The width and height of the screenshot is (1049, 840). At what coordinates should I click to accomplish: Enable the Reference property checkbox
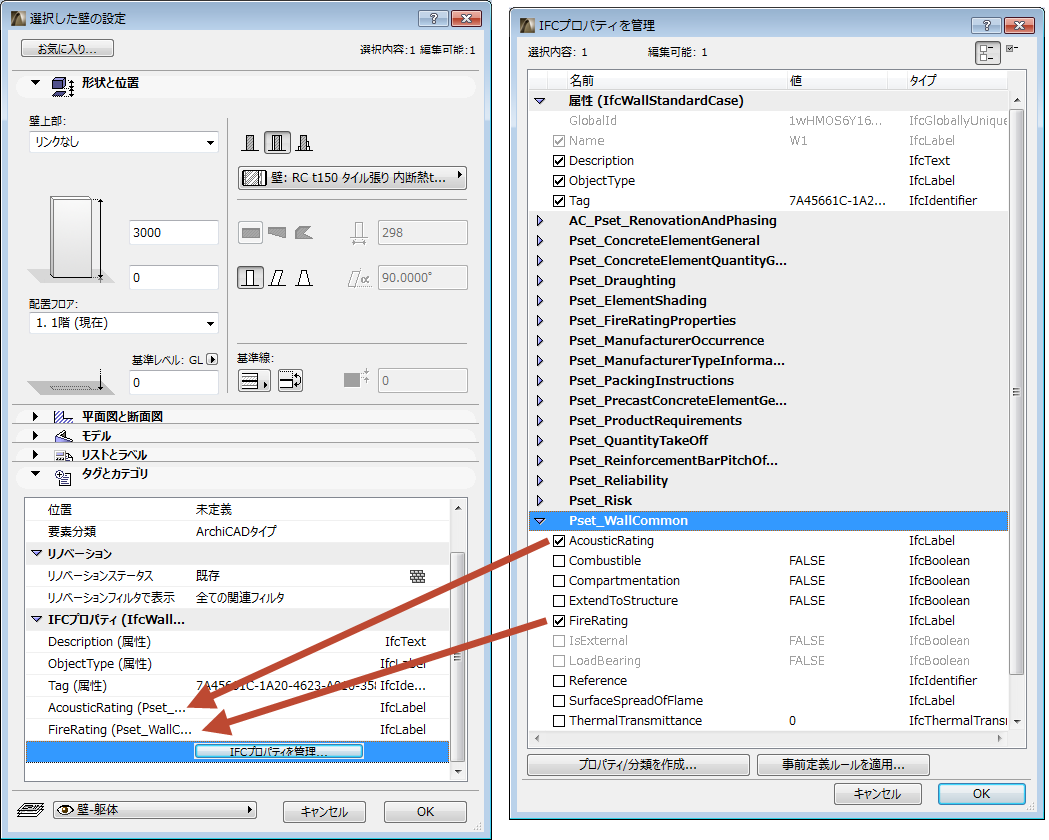point(559,681)
